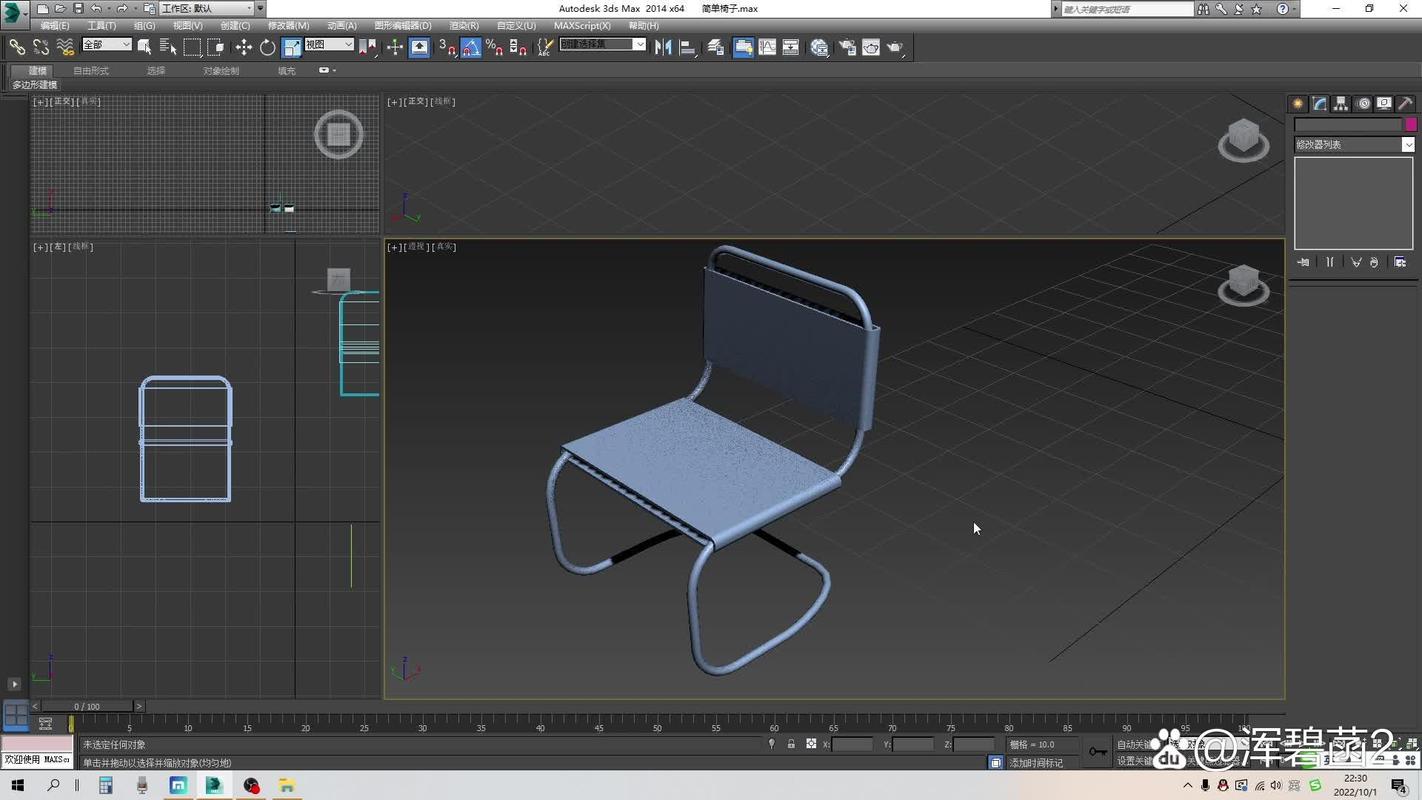This screenshot has height=800, width=1422.
Task: Open the Motion command panel tab
Action: tap(1363, 104)
